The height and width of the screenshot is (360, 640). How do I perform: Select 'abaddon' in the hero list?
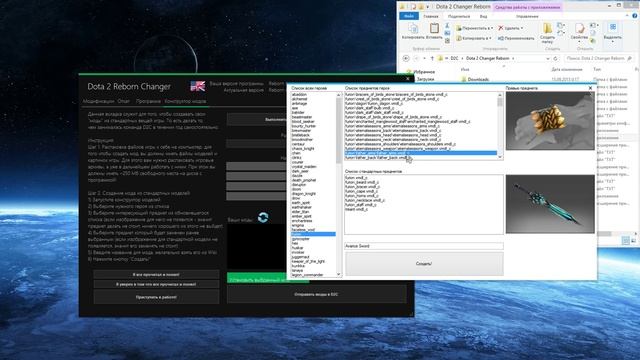pos(299,94)
